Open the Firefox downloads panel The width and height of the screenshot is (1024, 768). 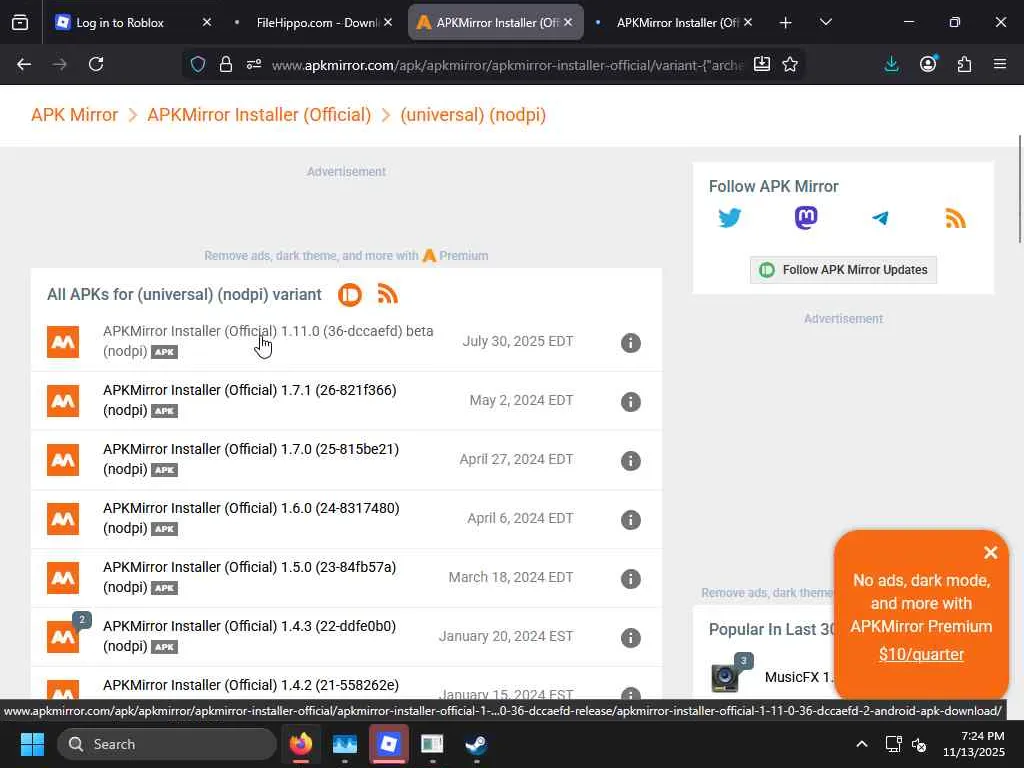(891, 64)
